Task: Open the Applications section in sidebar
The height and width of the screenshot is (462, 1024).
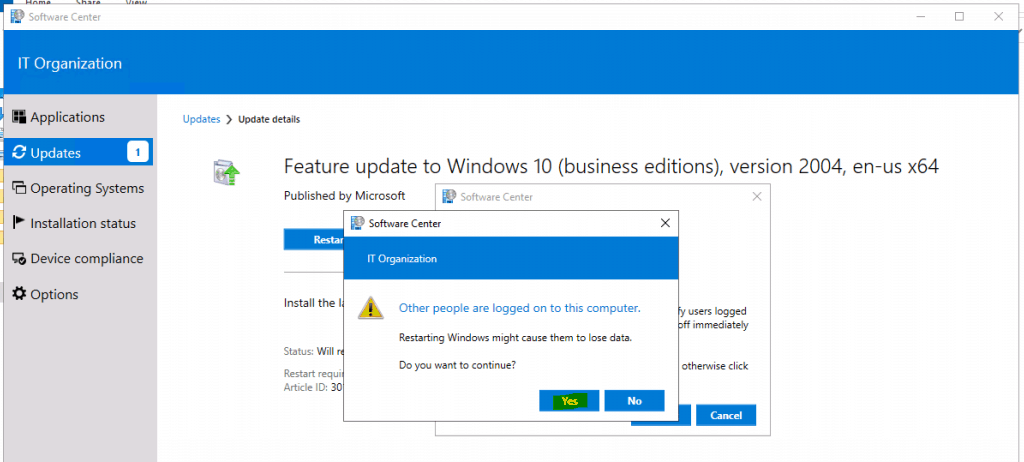Action: pos(78,118)
